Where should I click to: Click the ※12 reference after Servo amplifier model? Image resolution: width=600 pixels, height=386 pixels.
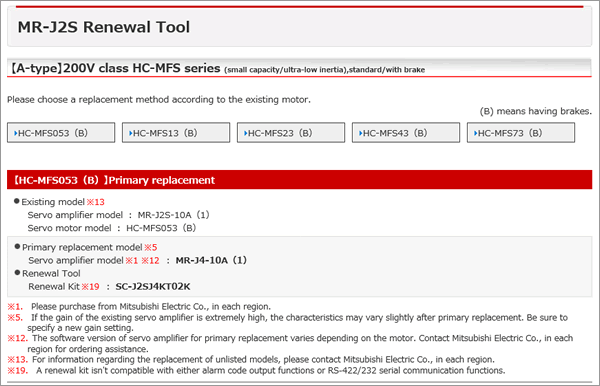point(150,261)
